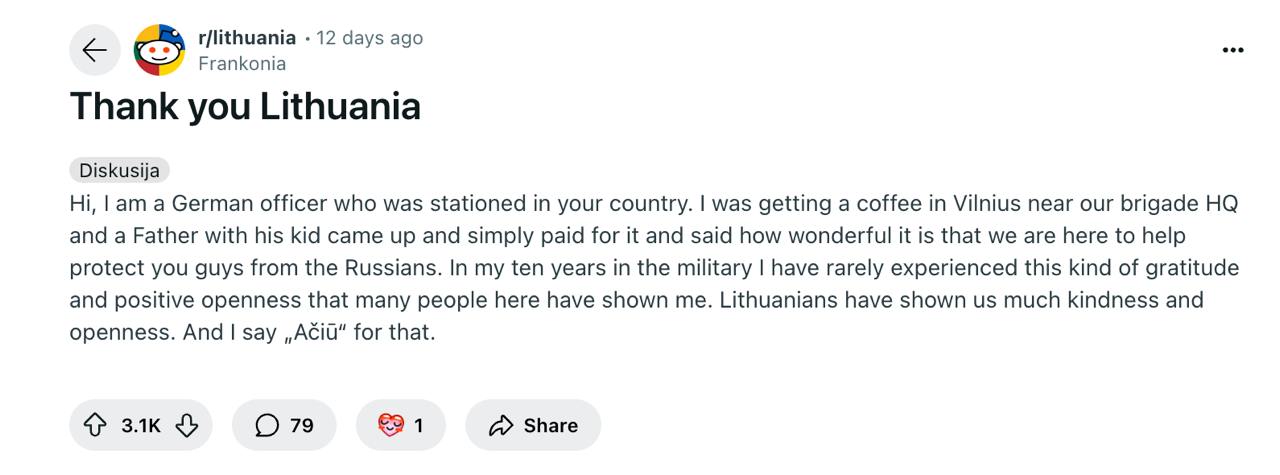Screen dimensions: 1280x475
Task: Click the share arrow icon
Action: pyautogui.click(x=500, y=426)
